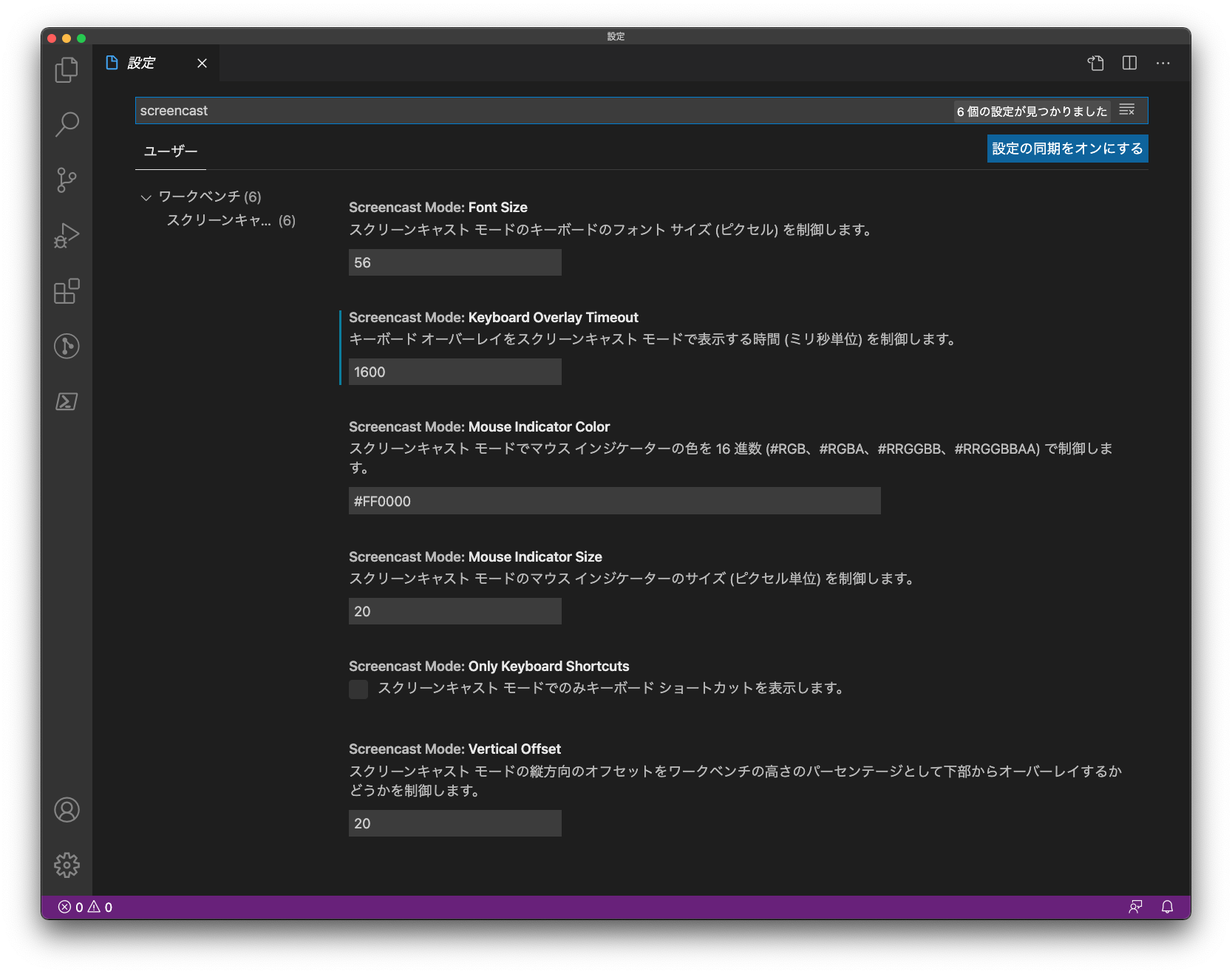1232x974 pixels.
Task: Click the 6 個の設定が見つかりました result count
Action: (x=1032, y=112)
